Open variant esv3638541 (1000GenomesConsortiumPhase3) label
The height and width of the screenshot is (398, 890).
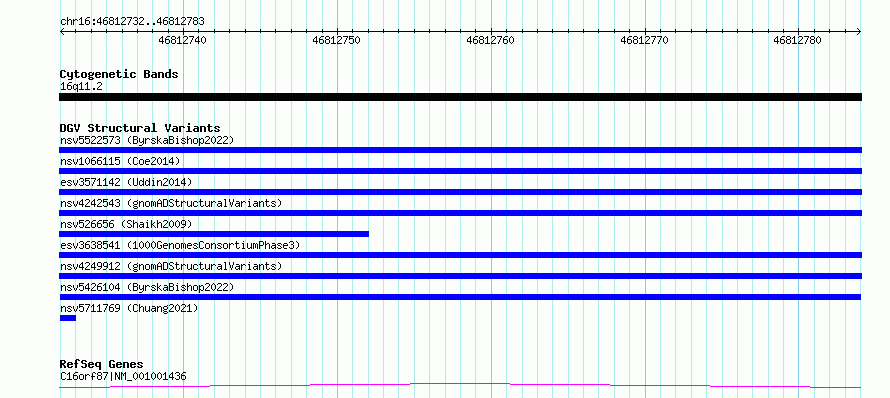[180, 245]
